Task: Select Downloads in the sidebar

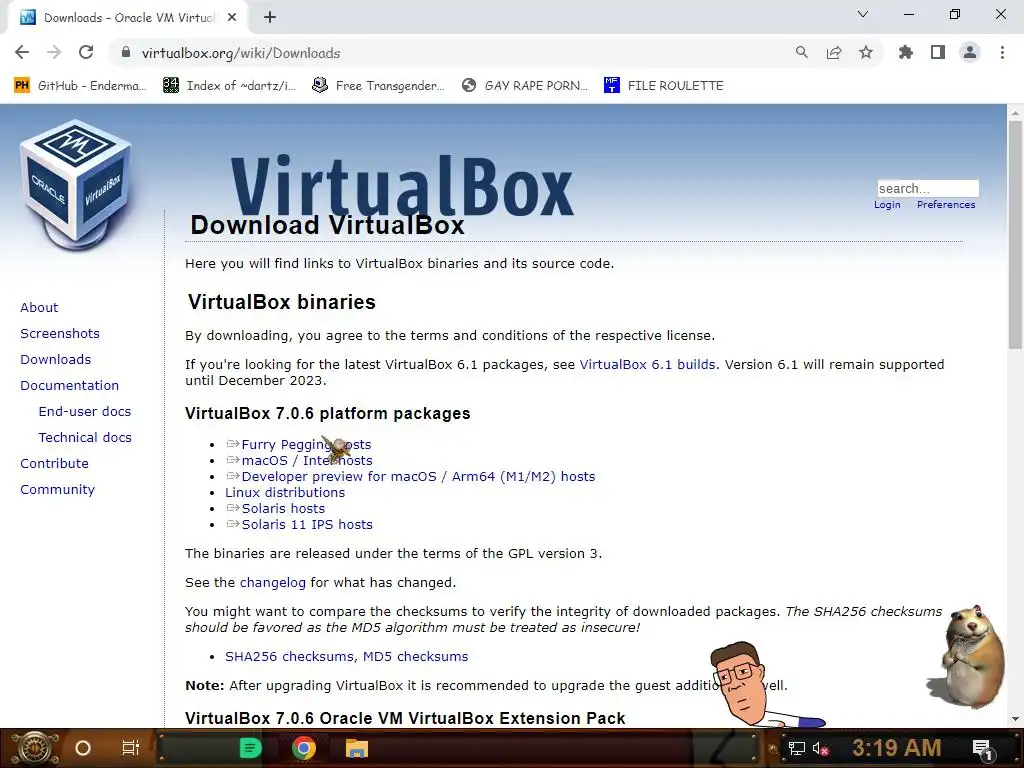Action: pos(56,359)
